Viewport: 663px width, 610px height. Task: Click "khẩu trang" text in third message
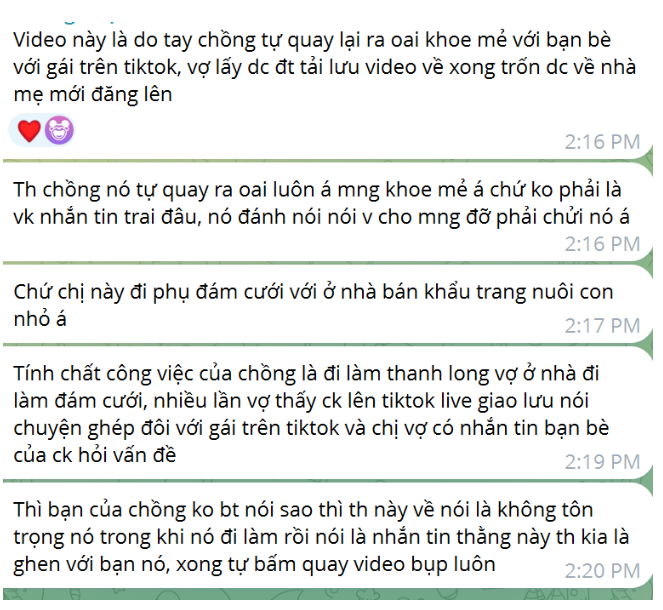(x=475, y=293)
